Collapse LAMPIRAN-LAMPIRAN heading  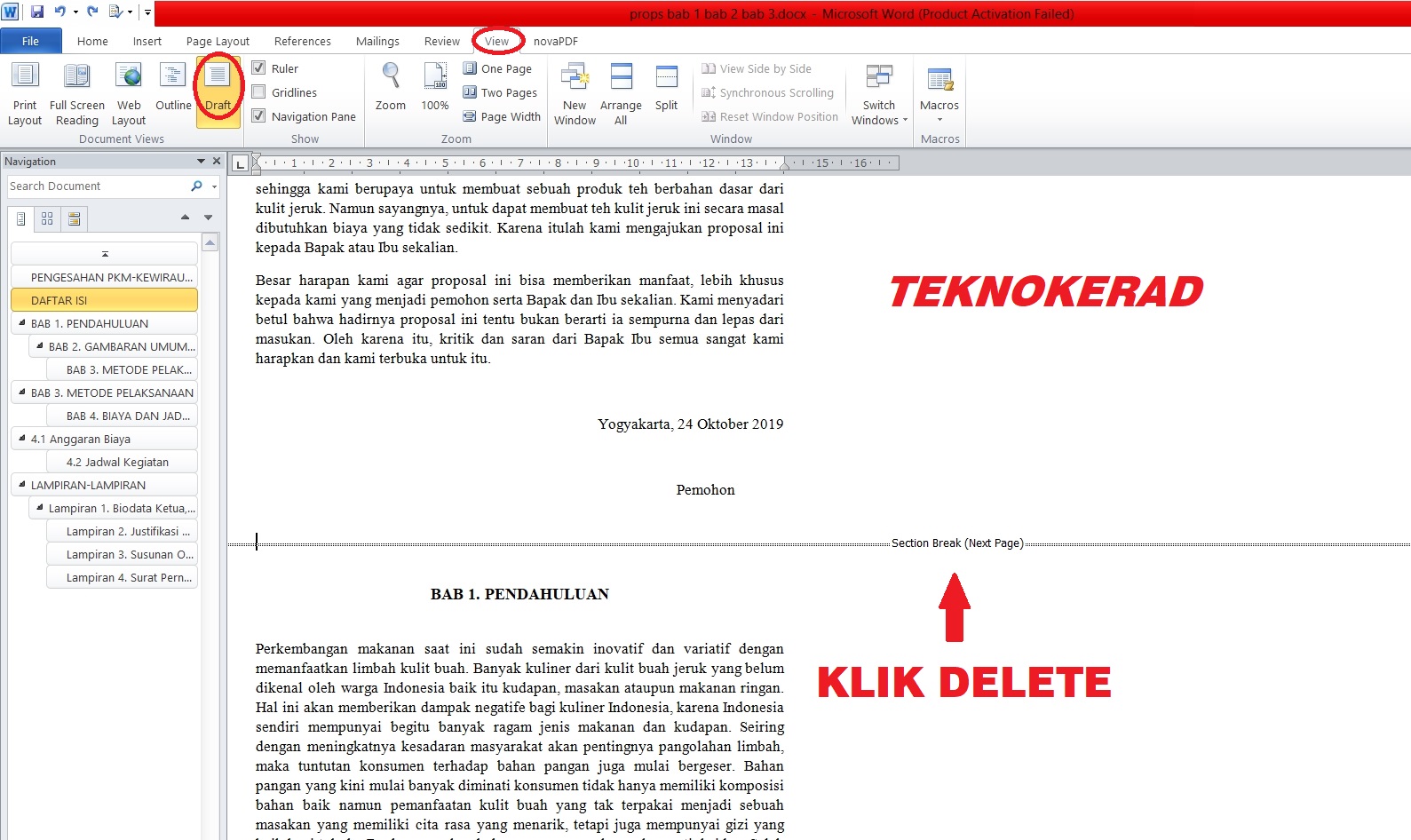[x=22, y=485]
